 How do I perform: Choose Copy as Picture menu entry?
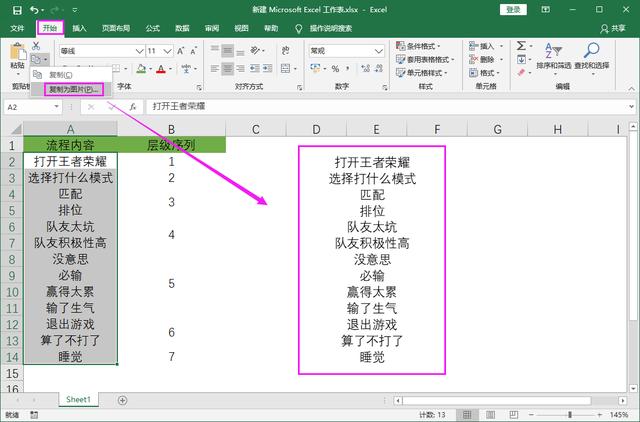74,89
